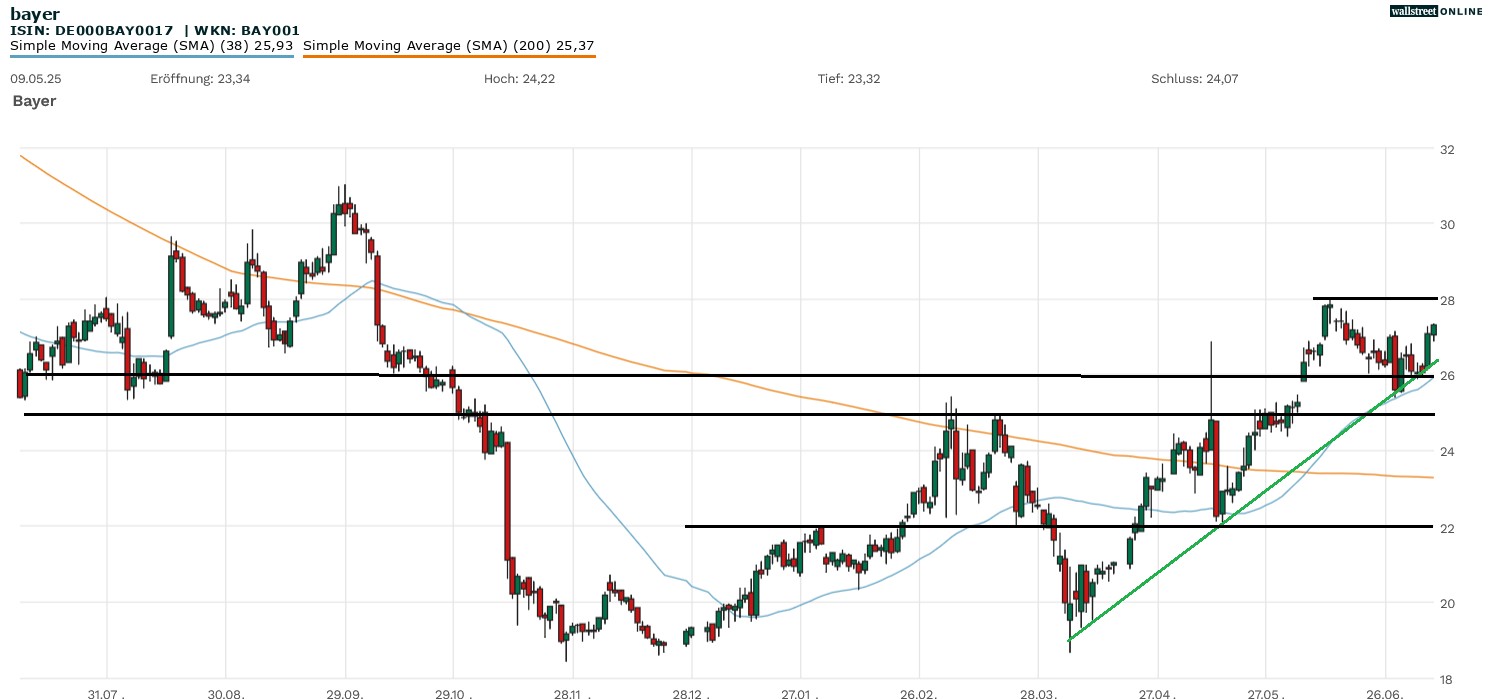Screen dimensions: 1490x699
Task: Click the Hoch: 24,22 value
Action: coord(519,78)
